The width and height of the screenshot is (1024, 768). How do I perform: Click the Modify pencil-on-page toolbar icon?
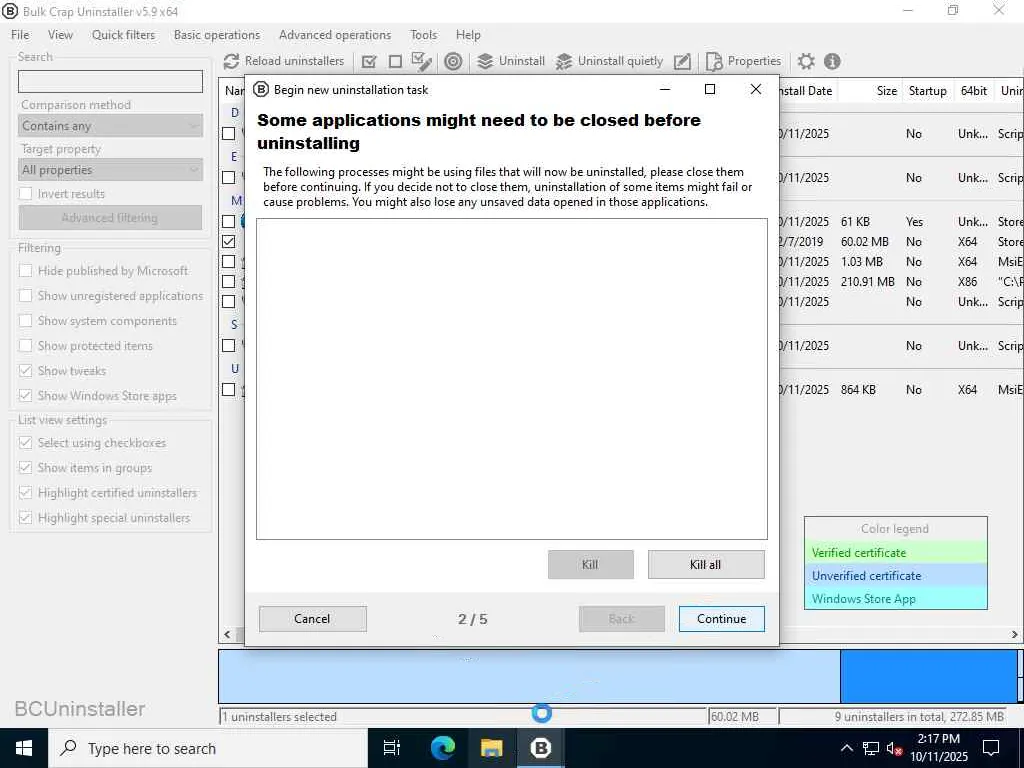tap(682, 61)
